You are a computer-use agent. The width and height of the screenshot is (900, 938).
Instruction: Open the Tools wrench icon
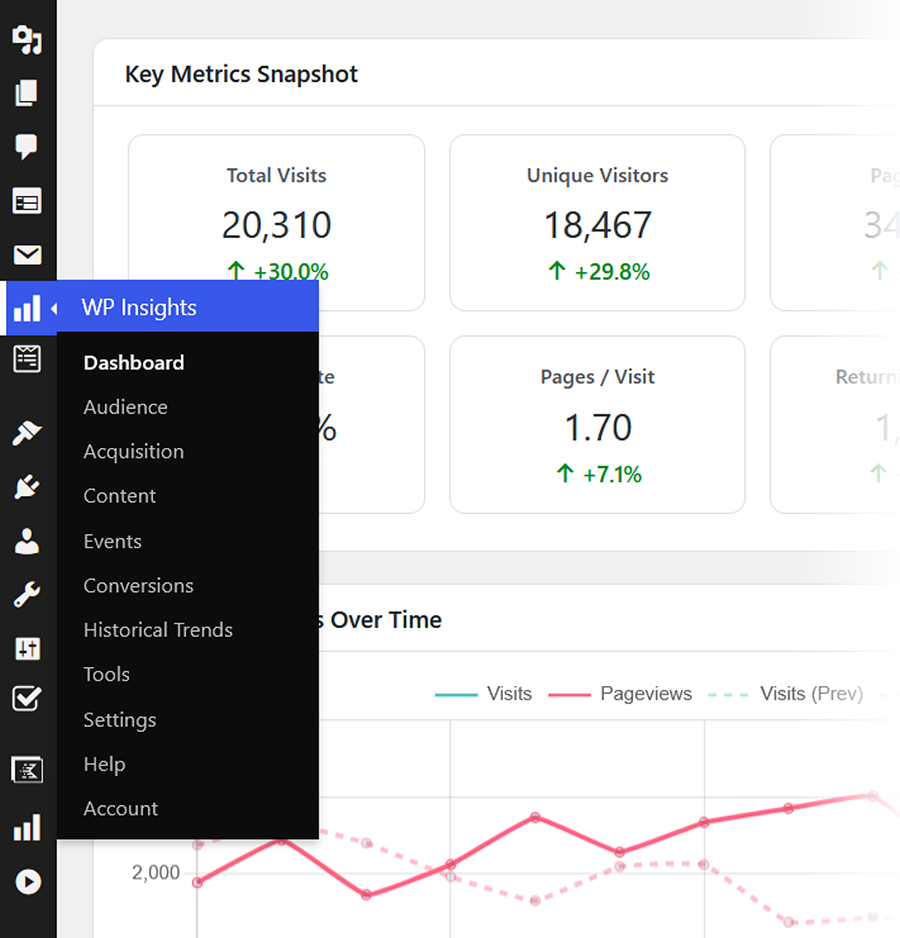pos(27,595)
